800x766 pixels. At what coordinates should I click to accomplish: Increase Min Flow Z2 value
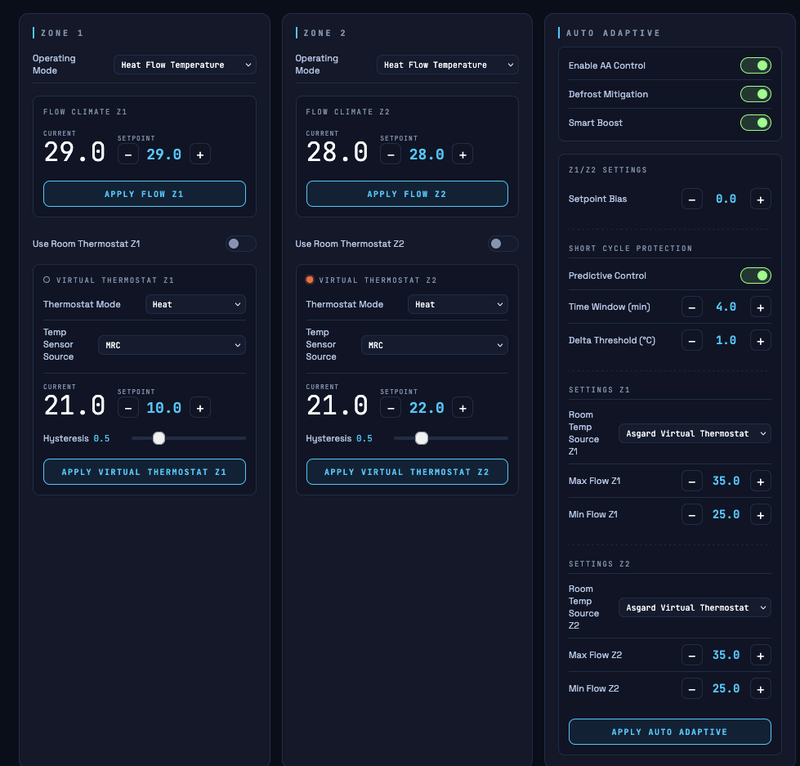coord(760,689)
